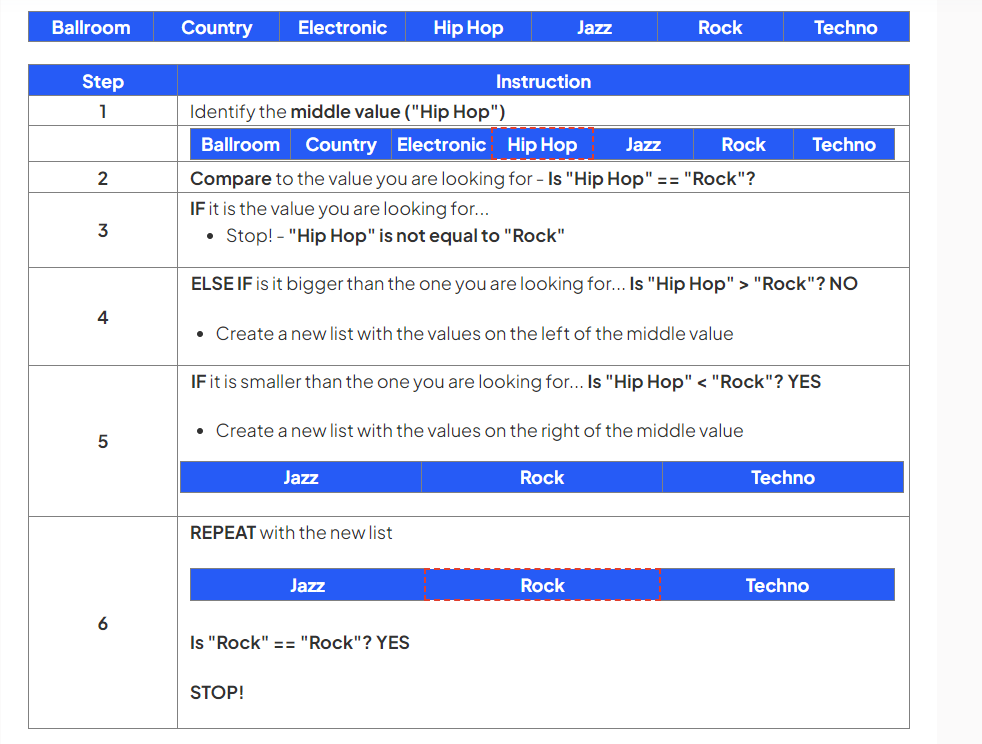Click the dashed-outlined Rock cell in step 6
Image resolution: width=982 pixels, height=744 pixels.
pyautogui.click(x=542, y=585)
